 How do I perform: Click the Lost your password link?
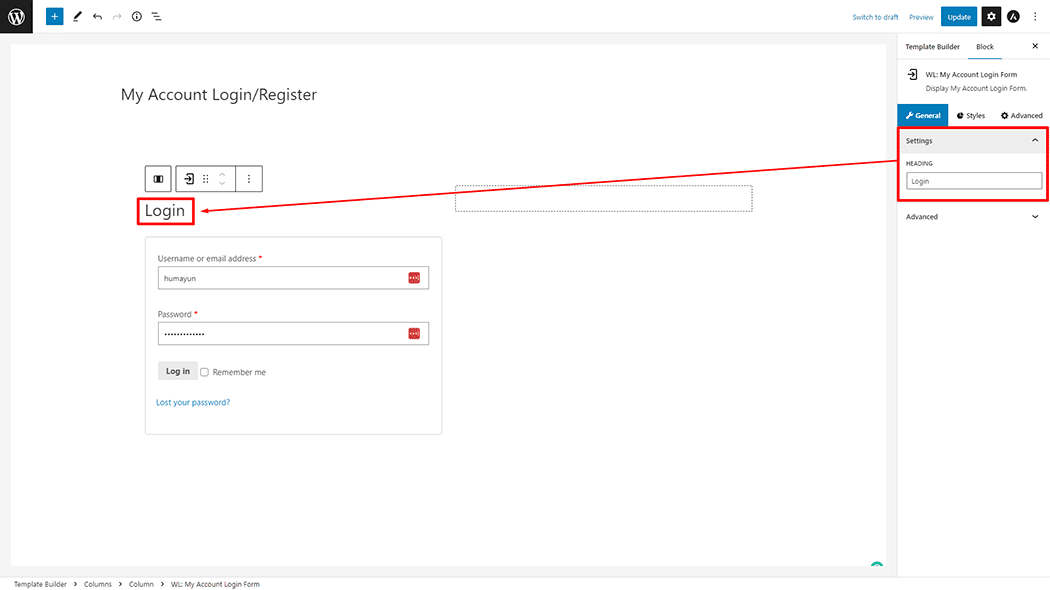193,401
